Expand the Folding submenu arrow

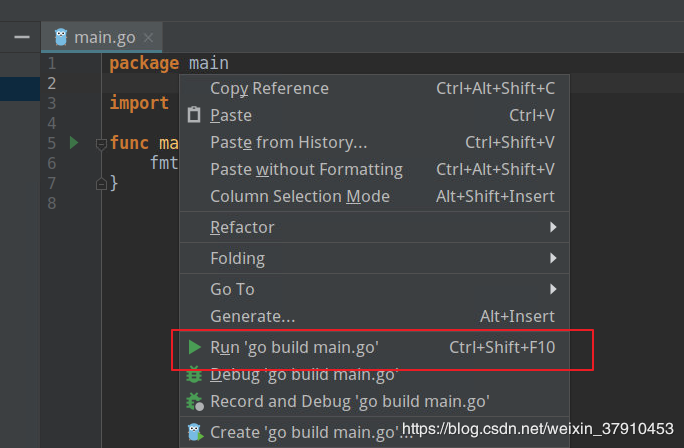coord(553,258)
